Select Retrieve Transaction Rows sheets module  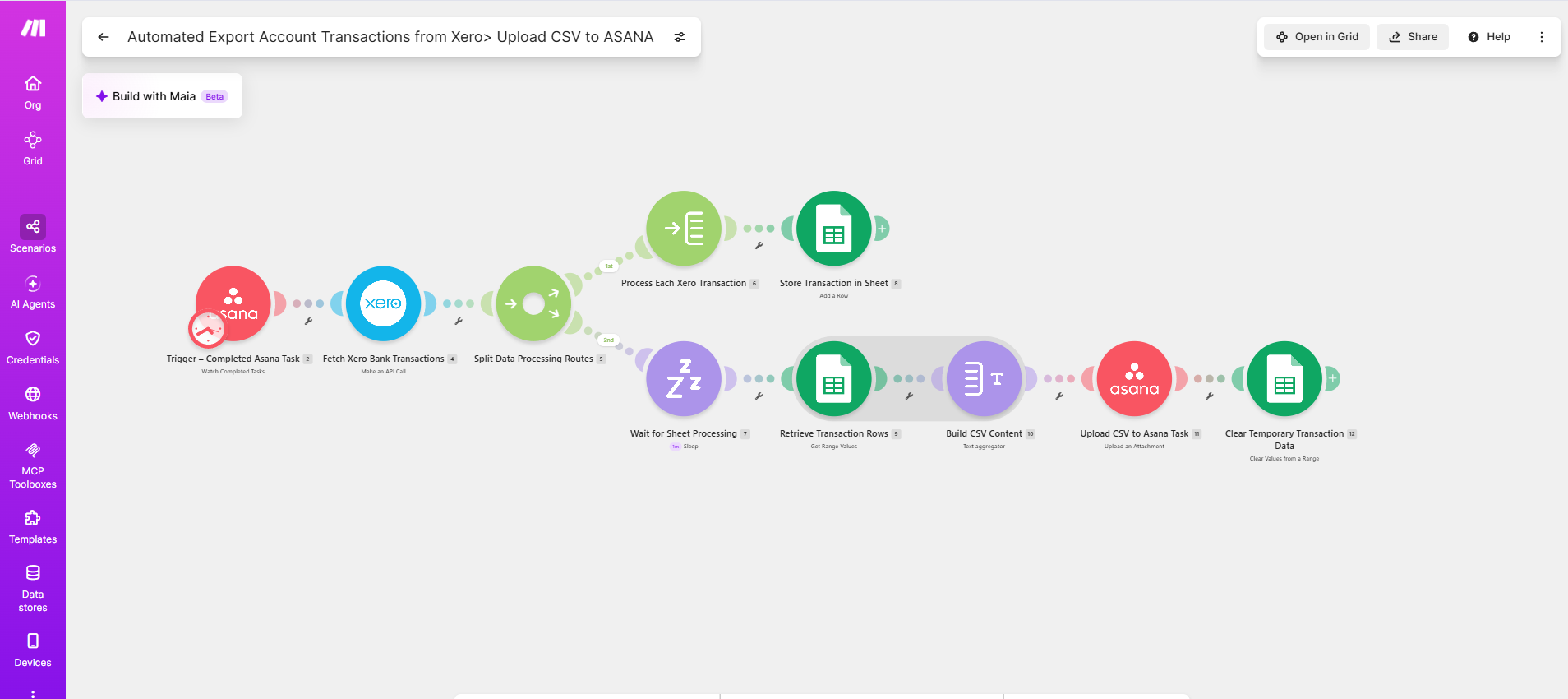tap(834, 378)
